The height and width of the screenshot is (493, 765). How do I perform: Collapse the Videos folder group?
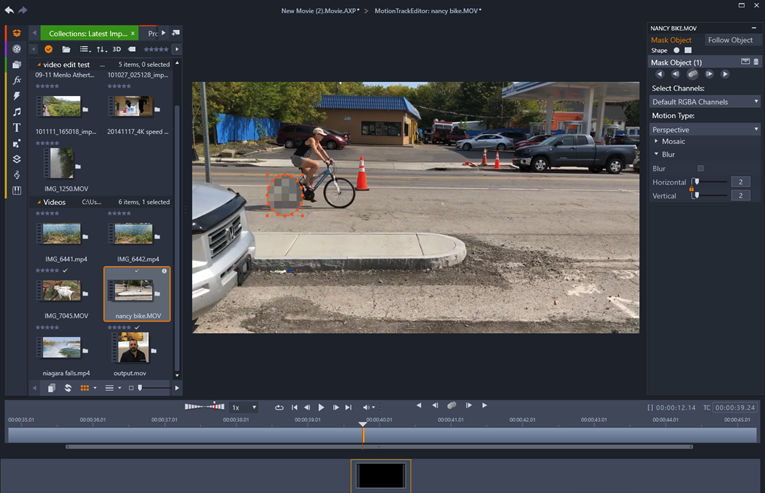click(x=39, y=202)
